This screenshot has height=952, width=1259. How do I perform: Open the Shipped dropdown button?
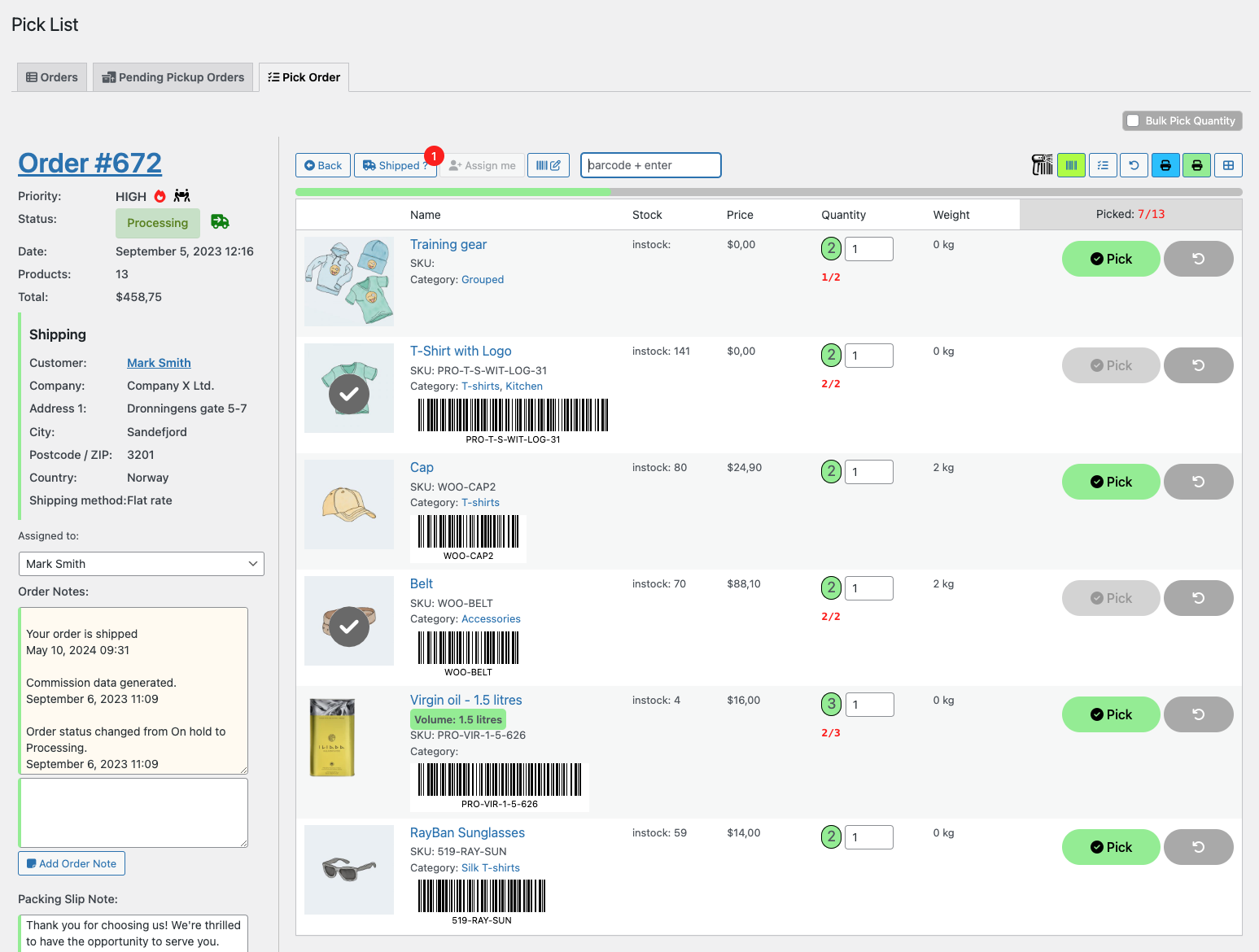[x=396, y=164]
